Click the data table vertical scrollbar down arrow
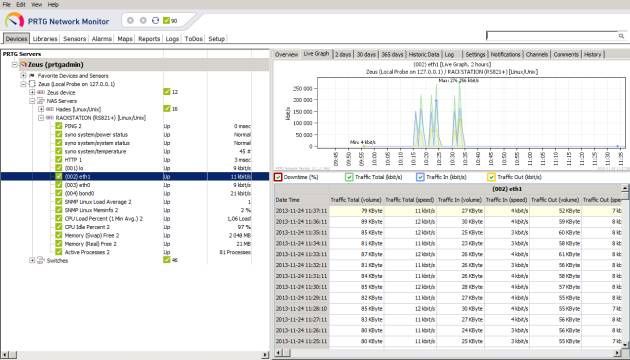 [x=625, y=345]
